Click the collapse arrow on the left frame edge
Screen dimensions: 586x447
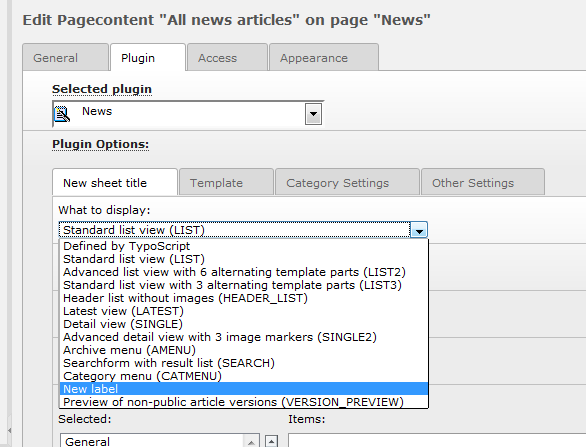pos(9,431)
